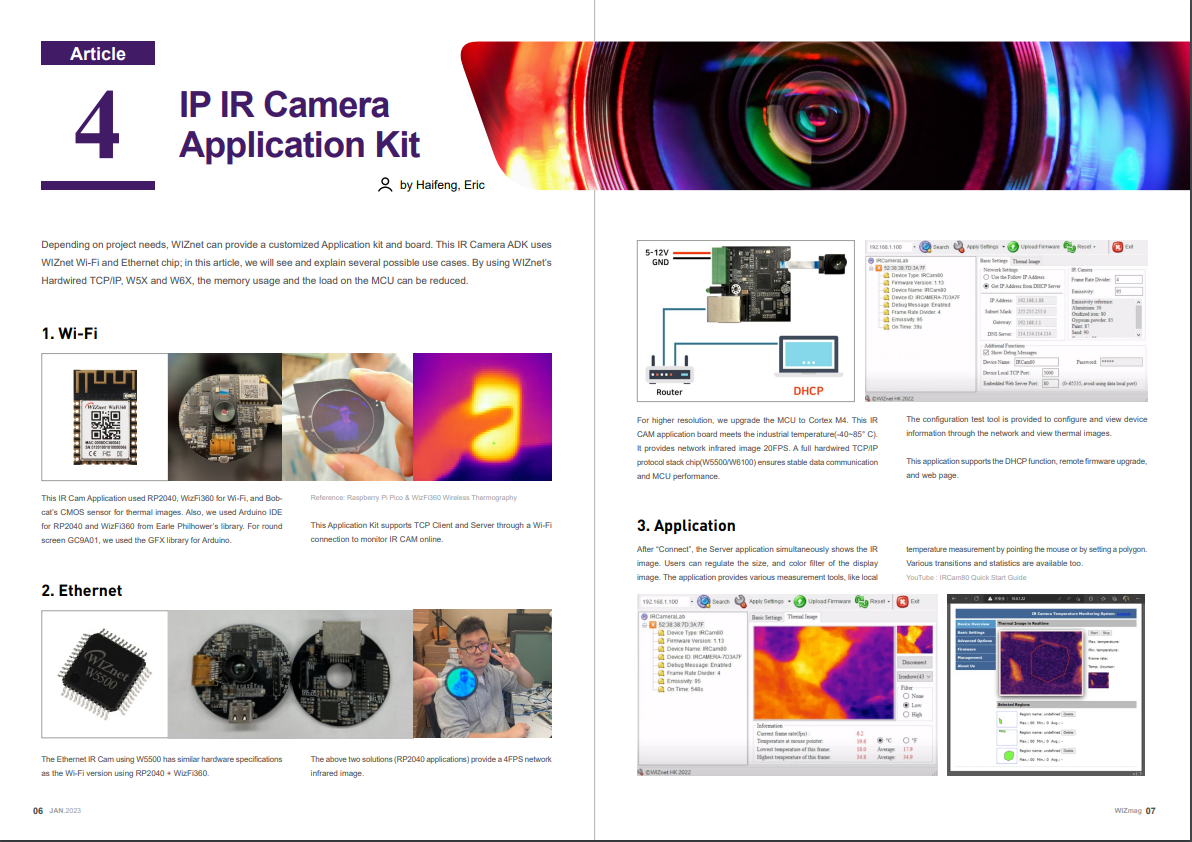Open Reset dropdown arrow in thermal view tool screenshot

click(x=889, y=601)
